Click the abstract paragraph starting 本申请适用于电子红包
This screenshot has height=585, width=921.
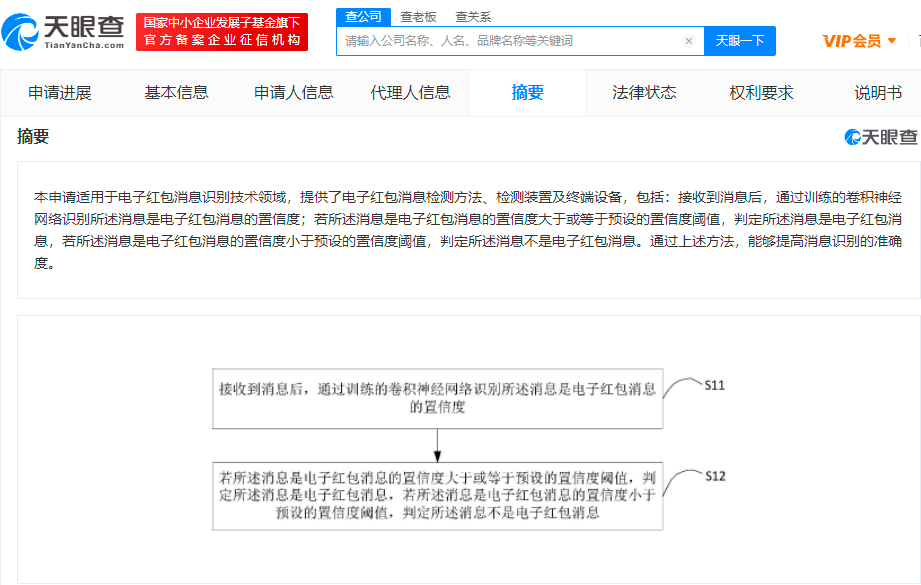[x=468, y=230]
